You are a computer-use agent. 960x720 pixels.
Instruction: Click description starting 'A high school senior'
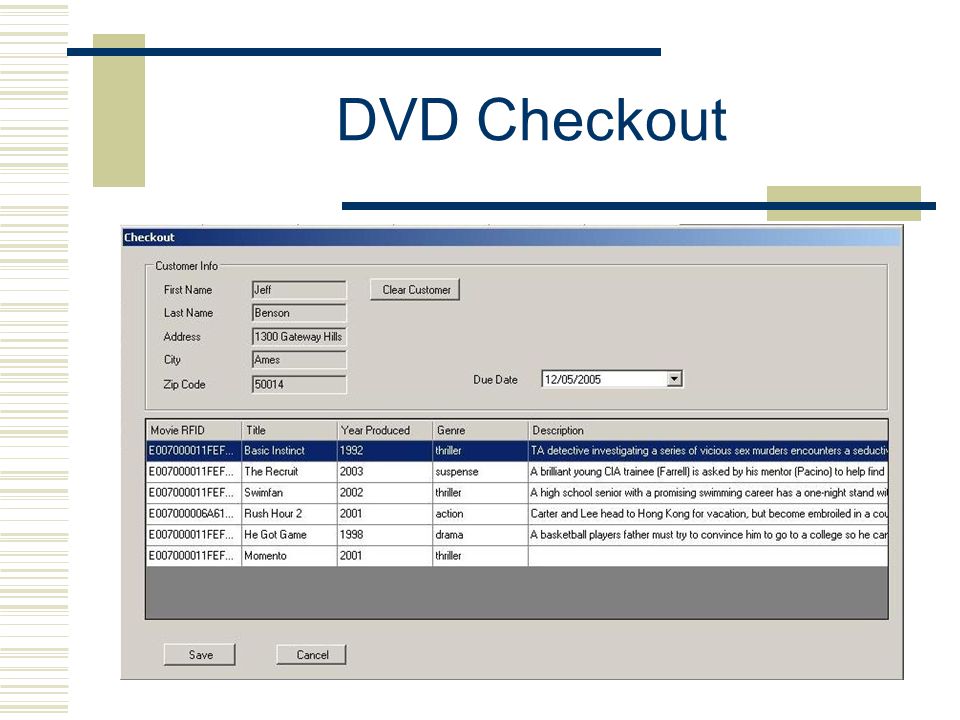[708, 493]
